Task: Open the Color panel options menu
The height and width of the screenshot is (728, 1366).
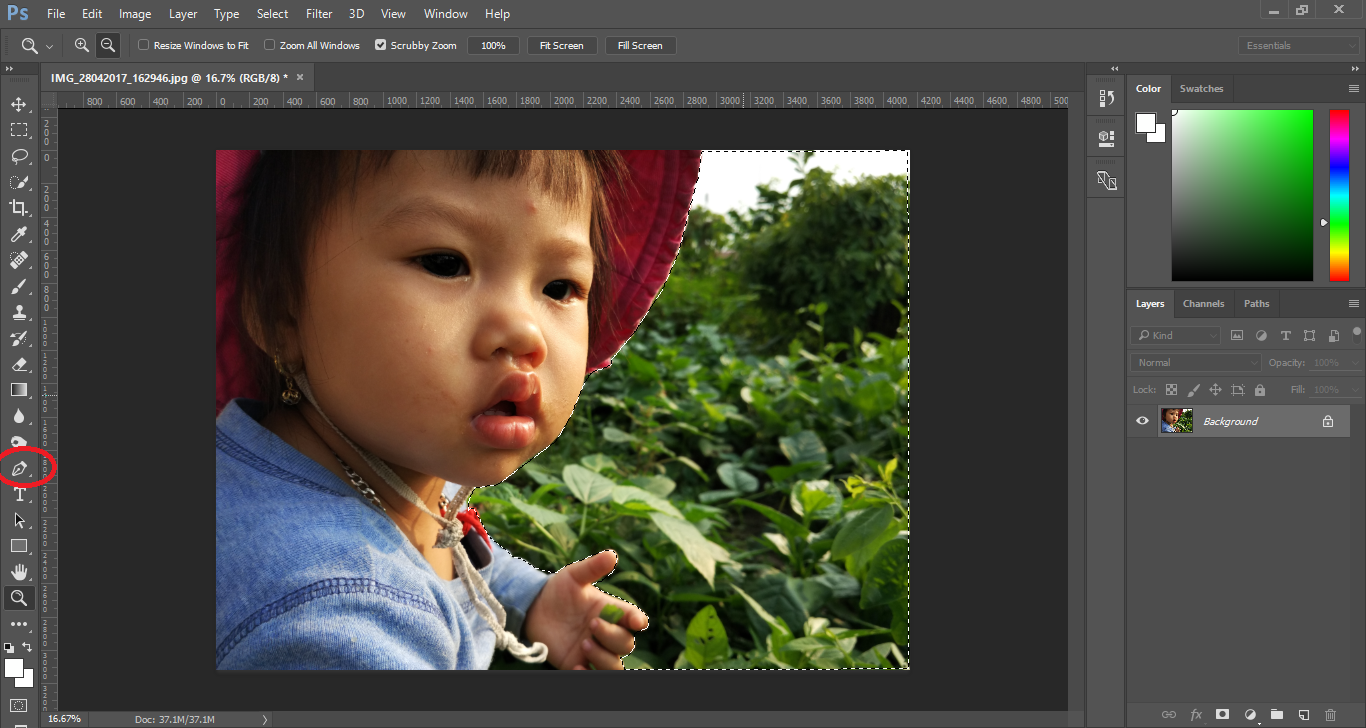Action: (1354, 89)
